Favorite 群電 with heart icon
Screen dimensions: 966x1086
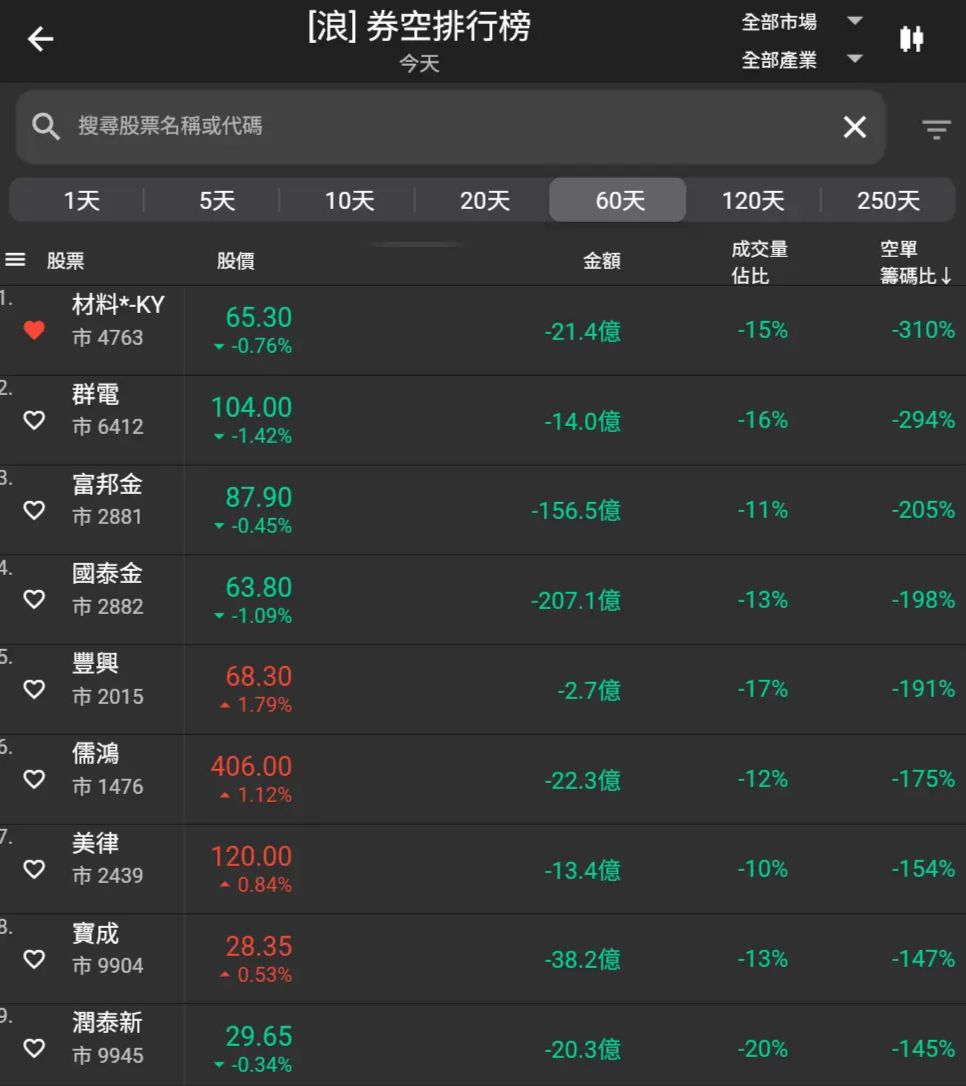[x=34, y=420]
